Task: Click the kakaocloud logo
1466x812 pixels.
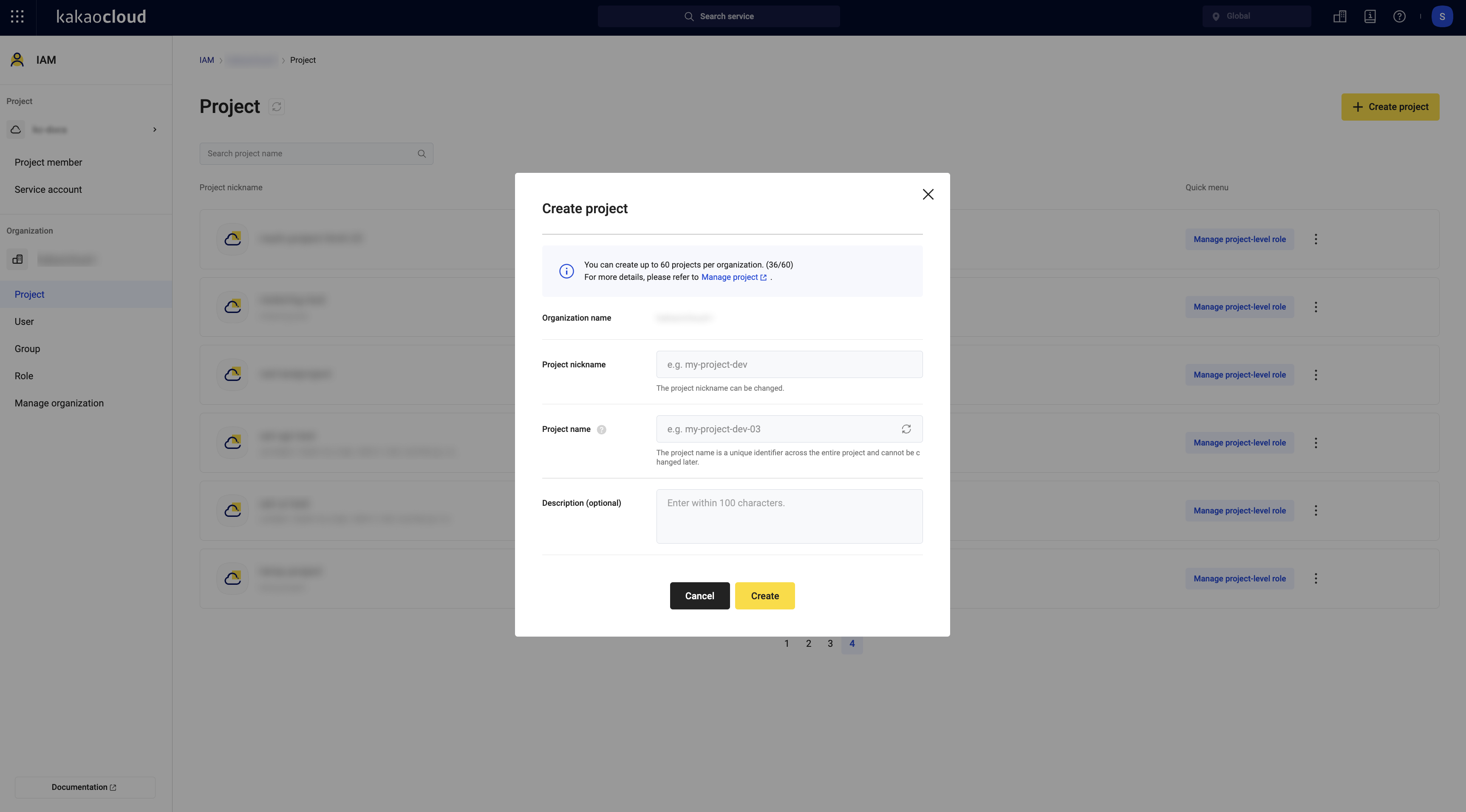Action: 101,17
